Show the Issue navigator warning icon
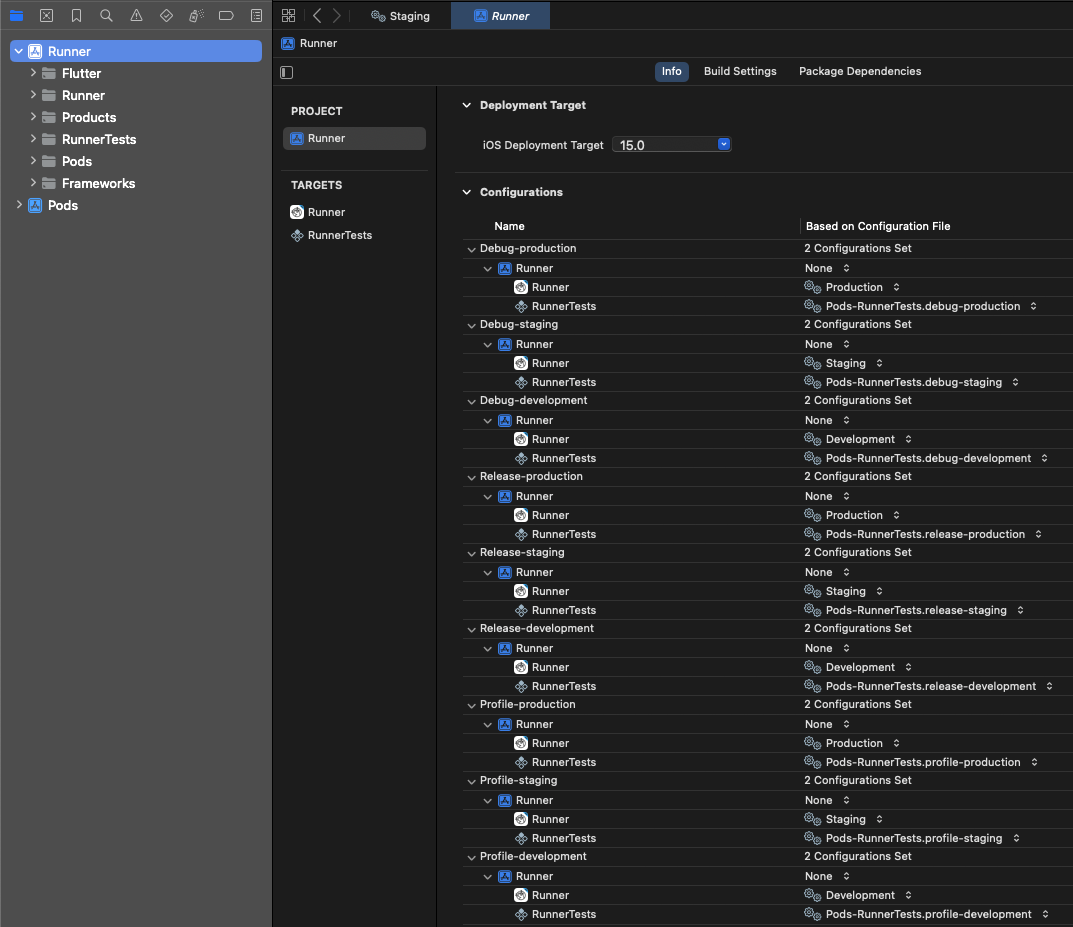This screenshot has height=927, width=1073. (x=136, y=16)
